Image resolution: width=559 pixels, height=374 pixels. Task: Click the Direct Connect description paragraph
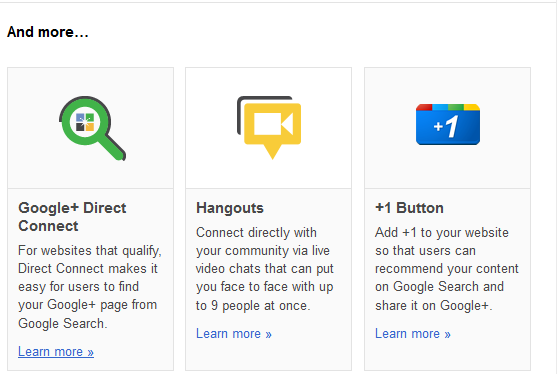(89, 287)
